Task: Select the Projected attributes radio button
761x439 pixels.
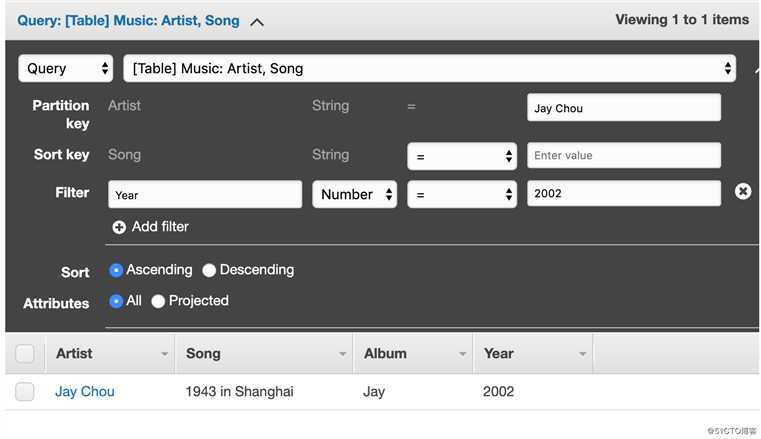Action: point(158,301)
